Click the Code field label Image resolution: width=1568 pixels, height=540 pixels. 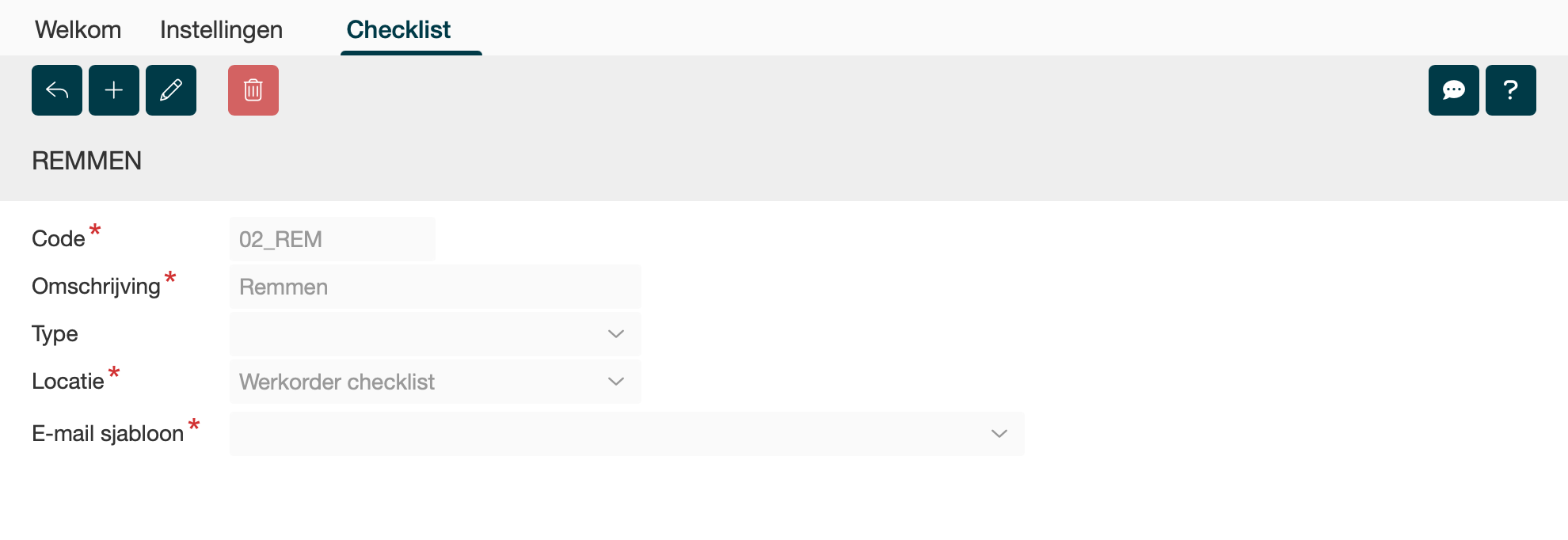coord(59,239)
